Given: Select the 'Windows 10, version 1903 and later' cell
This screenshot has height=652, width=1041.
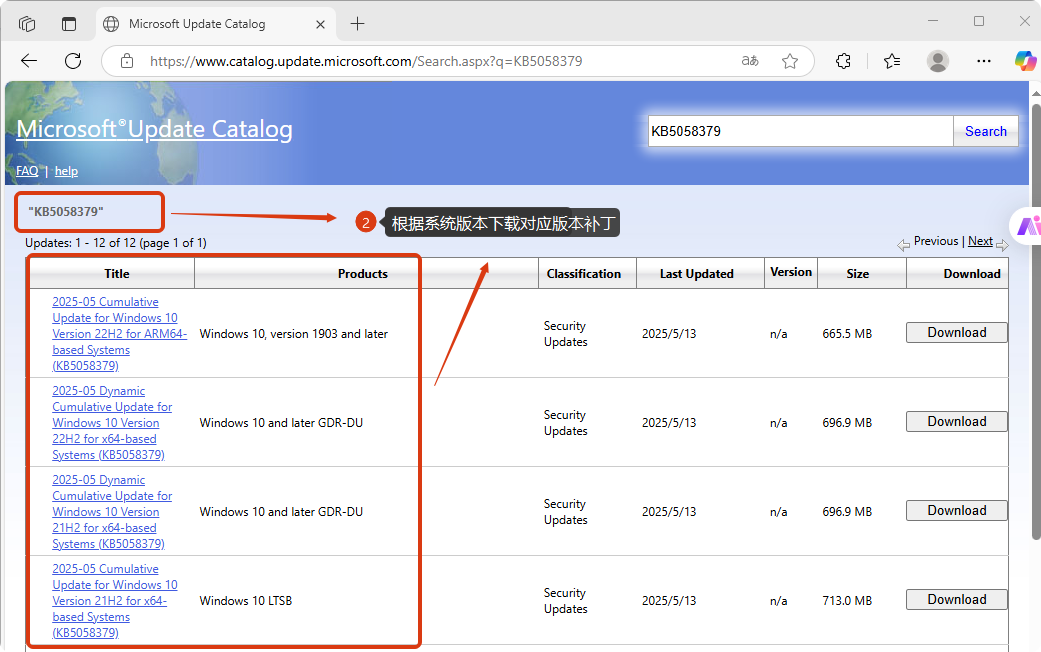Looking at the screenshot, I should tap(293, 334).
